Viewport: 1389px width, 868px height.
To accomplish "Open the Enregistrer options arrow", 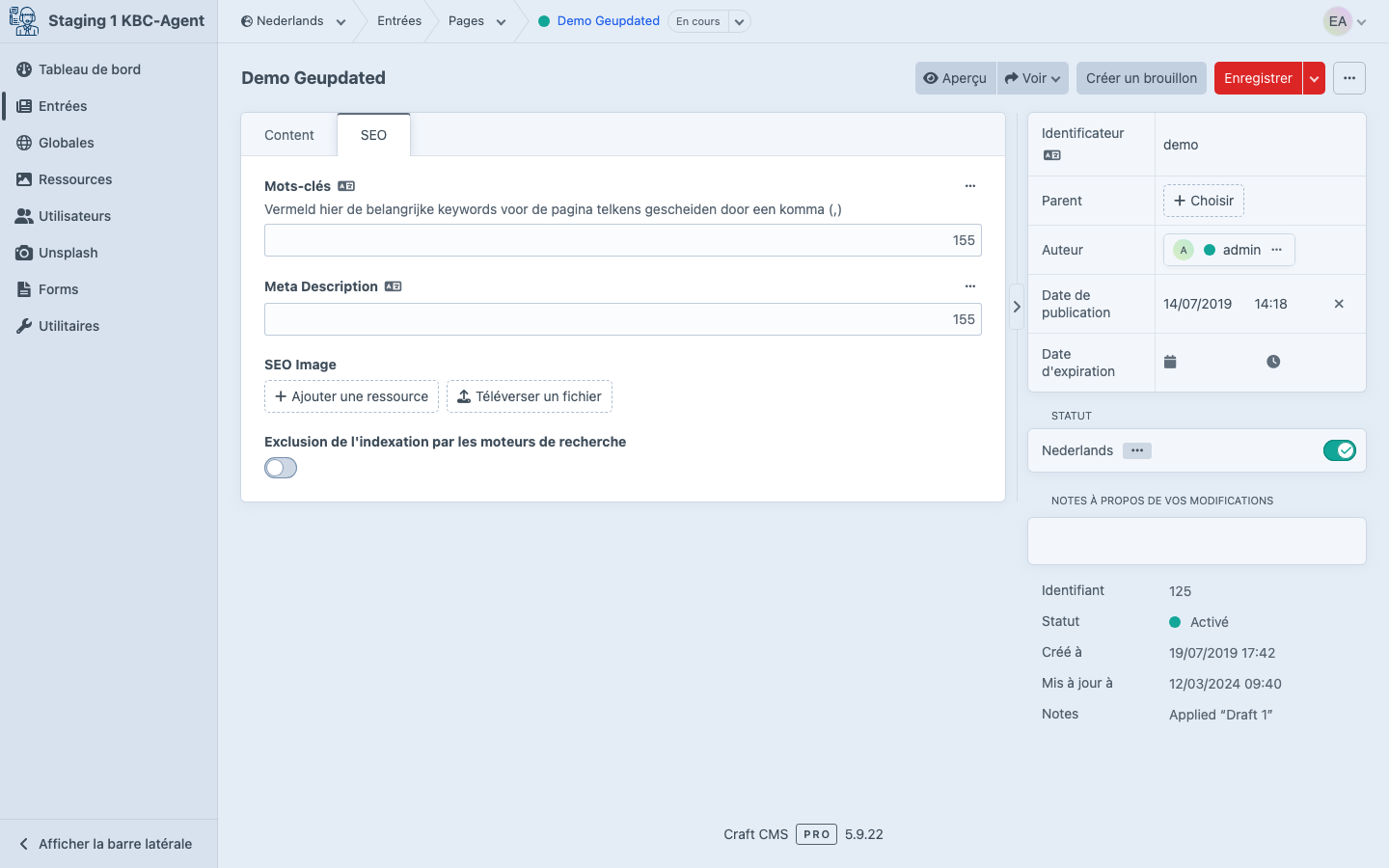I will click(x=1314, y=78).
